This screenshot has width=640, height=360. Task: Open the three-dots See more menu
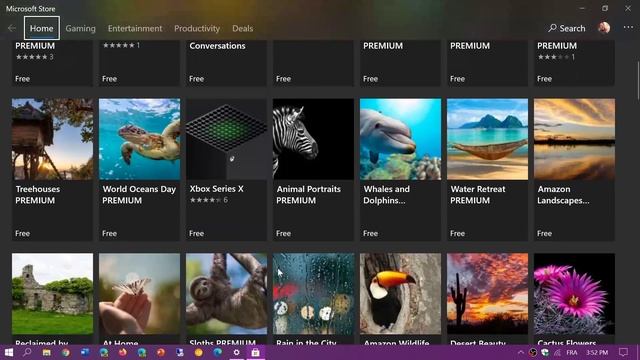pyautogui.click(x=628, y=28)
